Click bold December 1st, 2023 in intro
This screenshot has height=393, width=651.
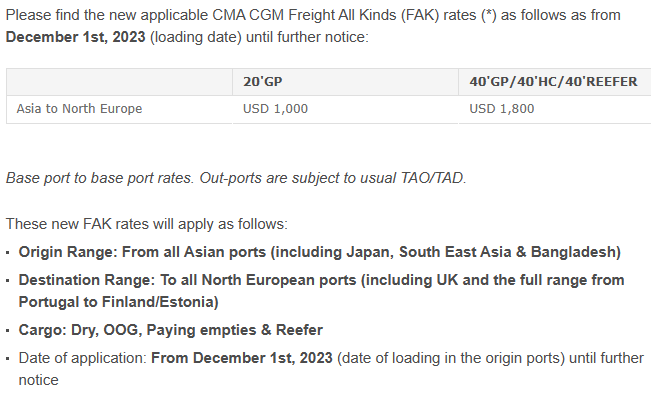(x=76, y=37)
